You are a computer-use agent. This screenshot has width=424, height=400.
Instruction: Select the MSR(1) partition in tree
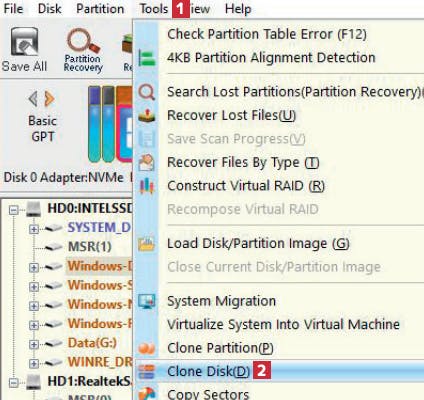pos(89,247)
